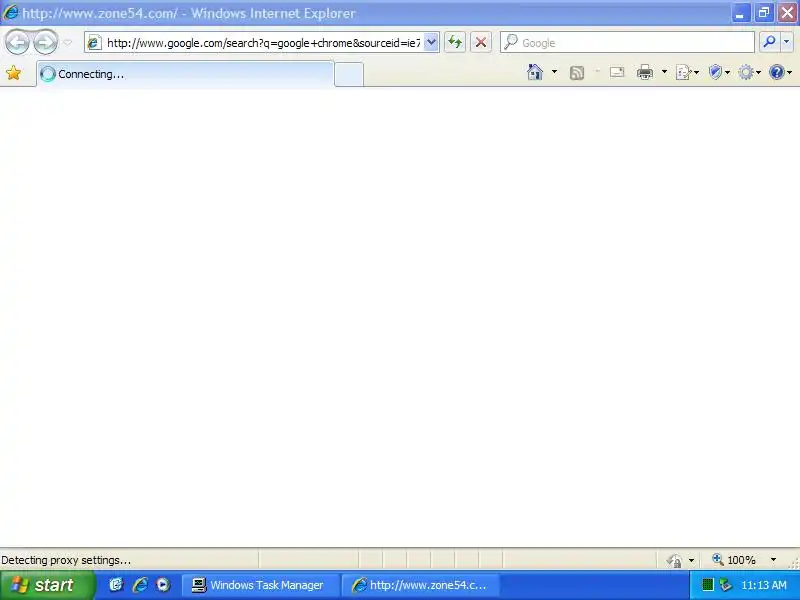Click the 11:13 AM clock
Image resolution: width=800 pixels, height=600 pixels.
click(764, 585)
